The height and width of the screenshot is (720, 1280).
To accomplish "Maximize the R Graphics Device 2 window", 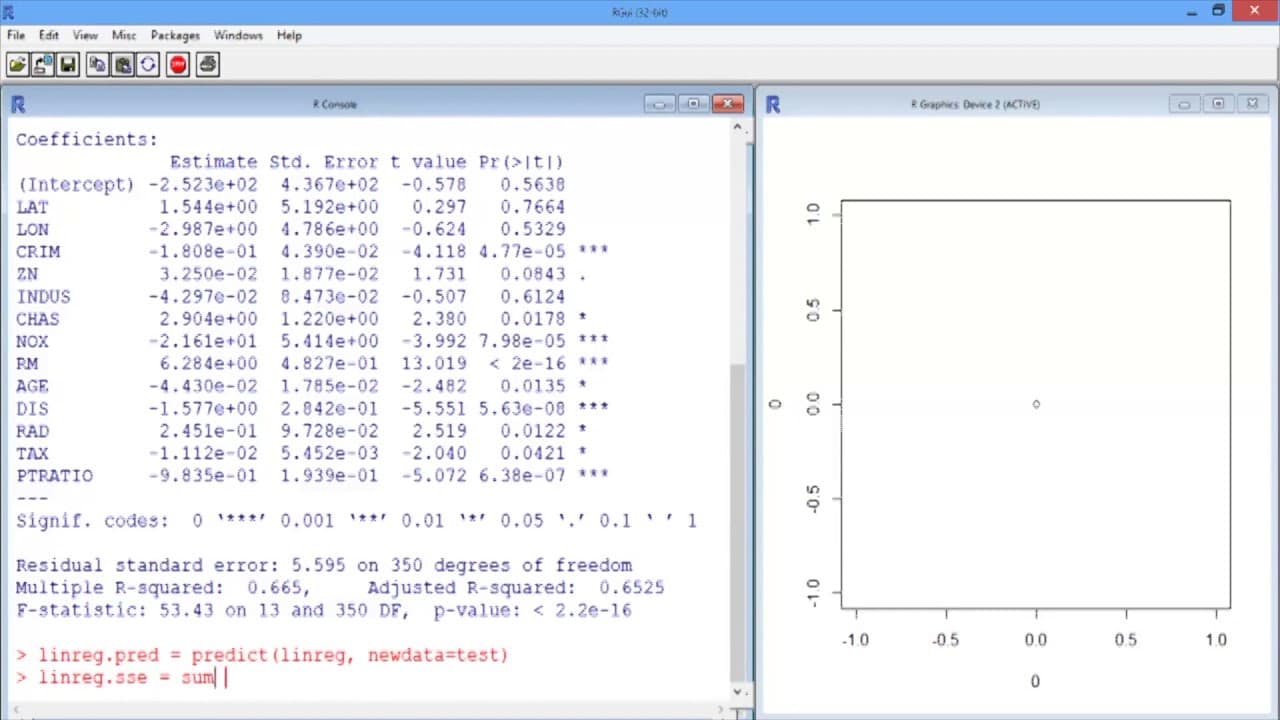I will (1218, 104).
